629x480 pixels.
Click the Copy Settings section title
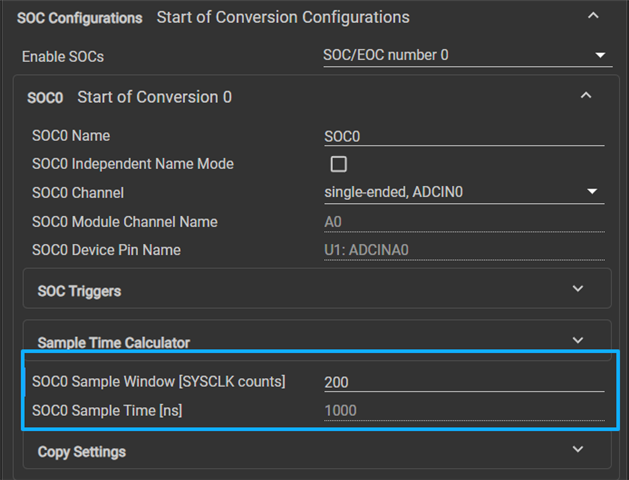[82, 452]
